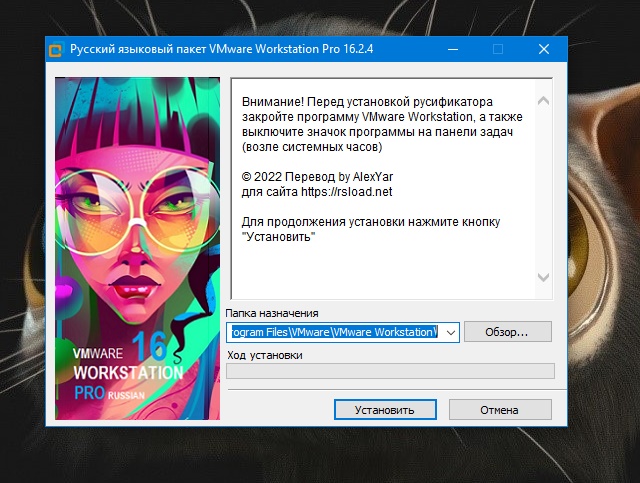This screenshot has height=483, width=640.
Task: Click the window title text
Action: click(x=222, y=49)
